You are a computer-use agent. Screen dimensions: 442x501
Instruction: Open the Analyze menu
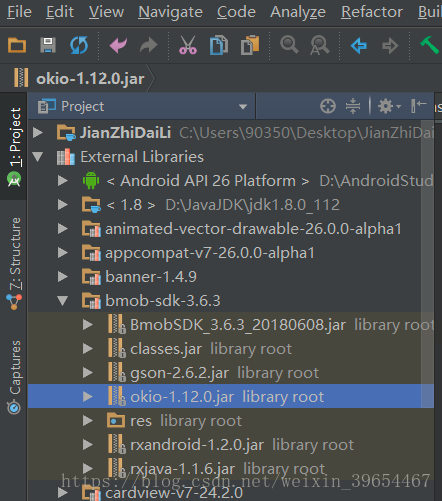click(298, 12)
